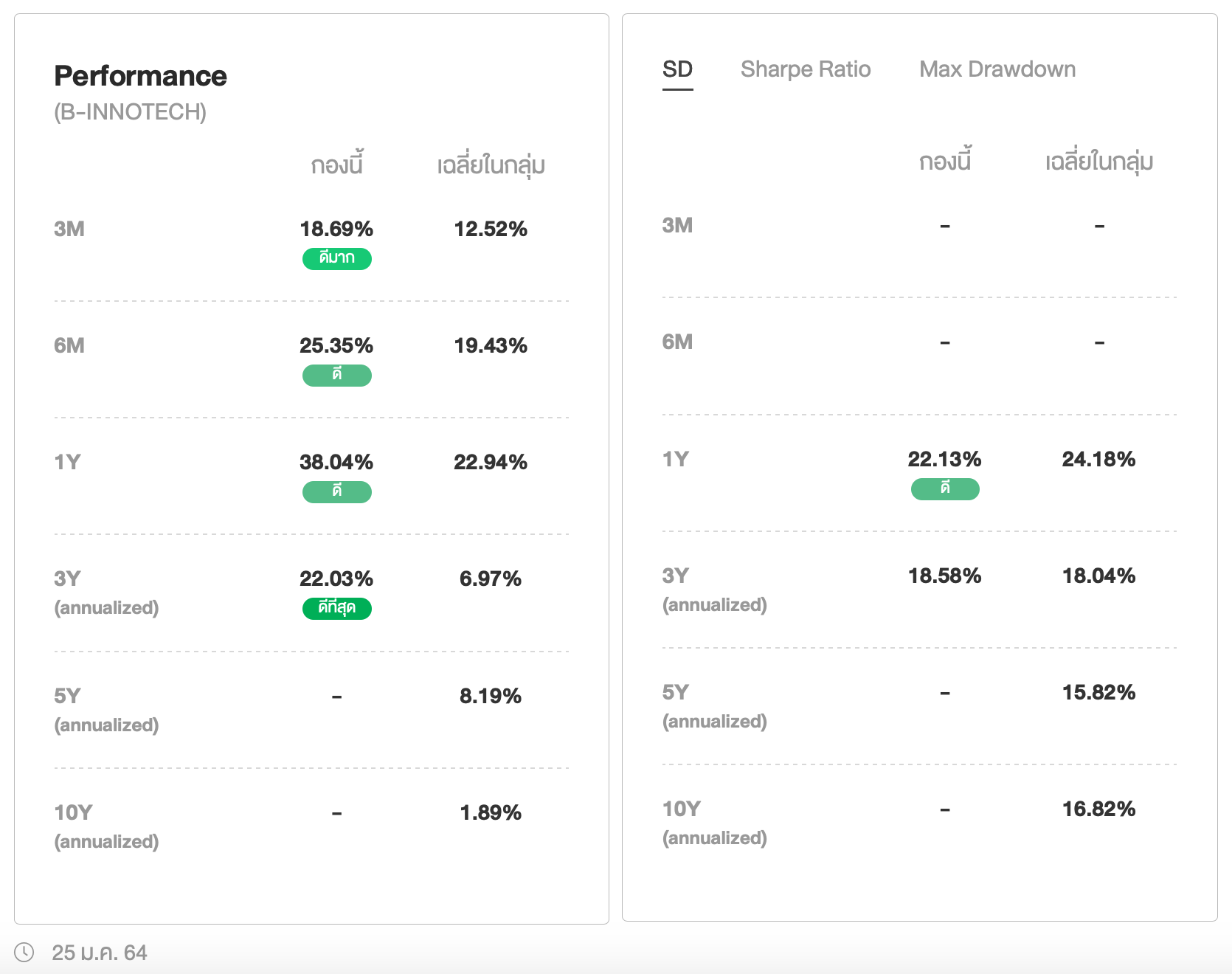Click the B-INNOTECH fund name label
The width and height of the screenshot is (1232, 974).
(x=130, y=112)
